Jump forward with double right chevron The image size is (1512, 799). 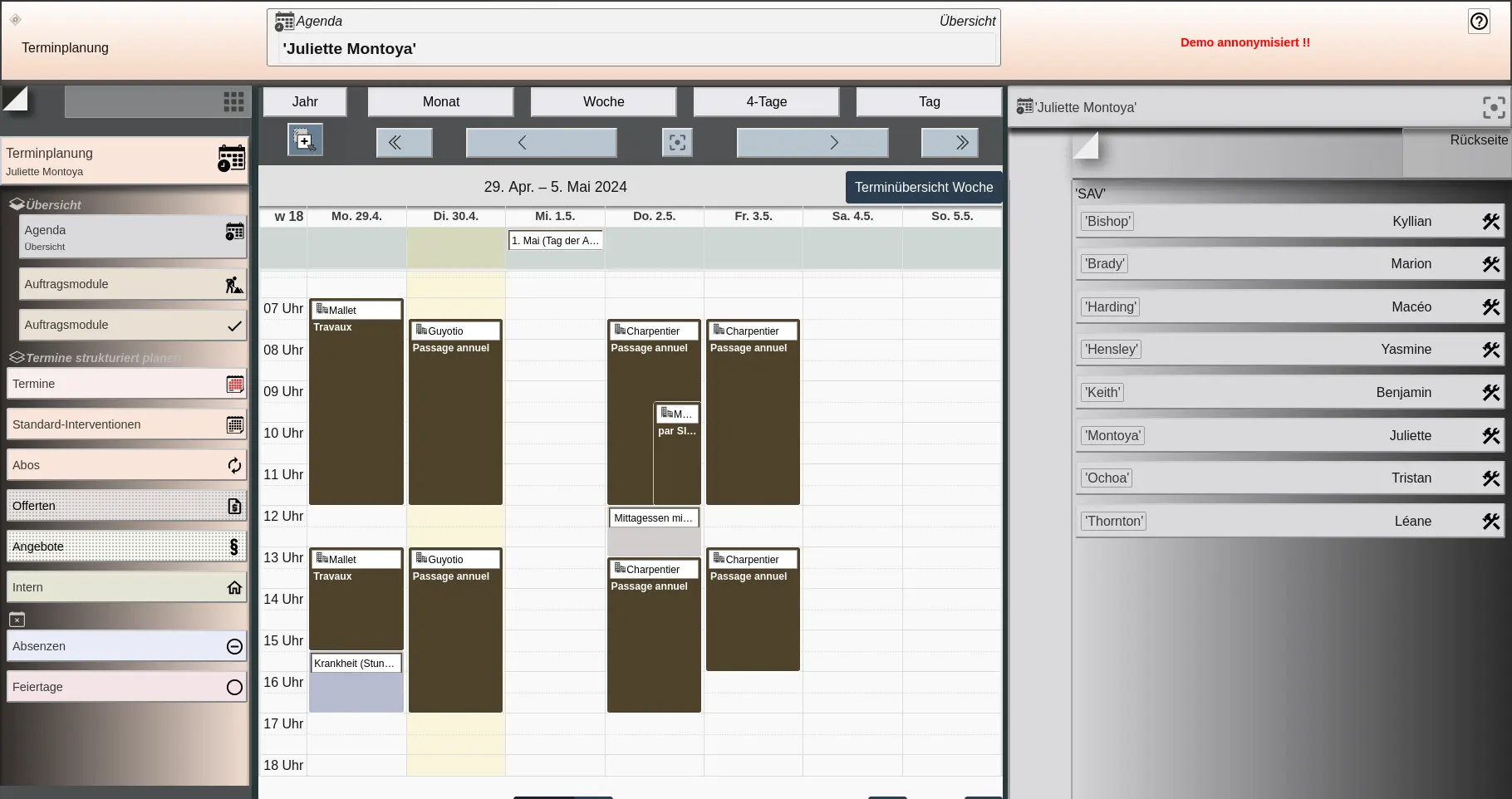[x=950, y=143]
